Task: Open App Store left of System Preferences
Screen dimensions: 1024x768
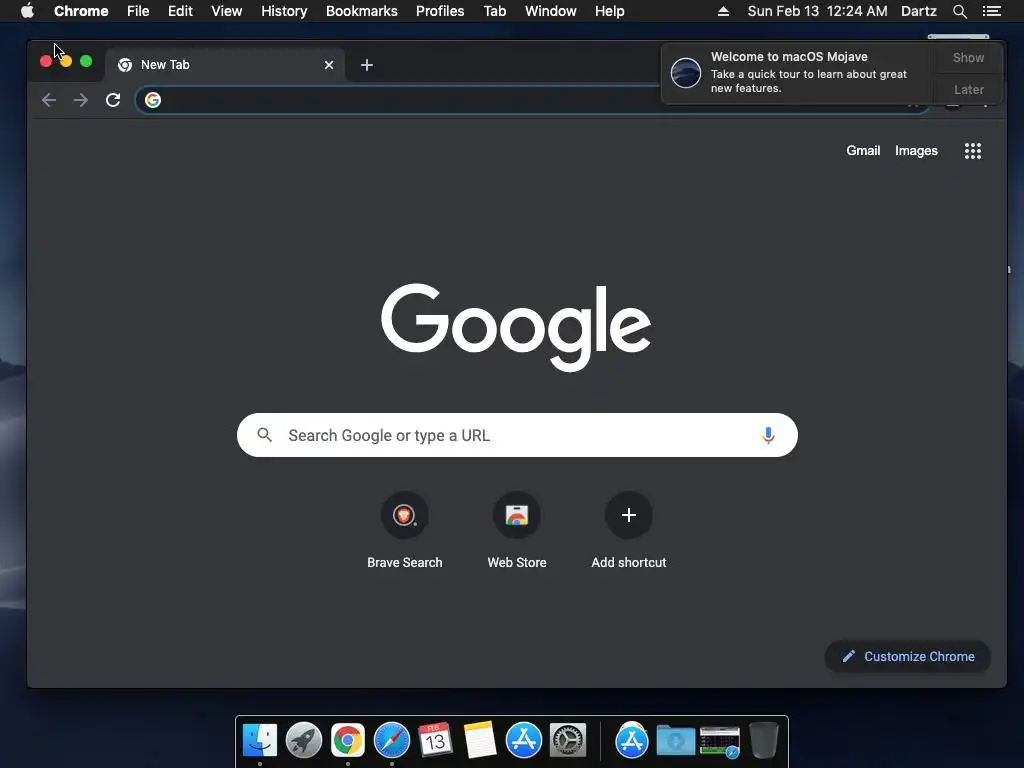Action: point(524,740)
